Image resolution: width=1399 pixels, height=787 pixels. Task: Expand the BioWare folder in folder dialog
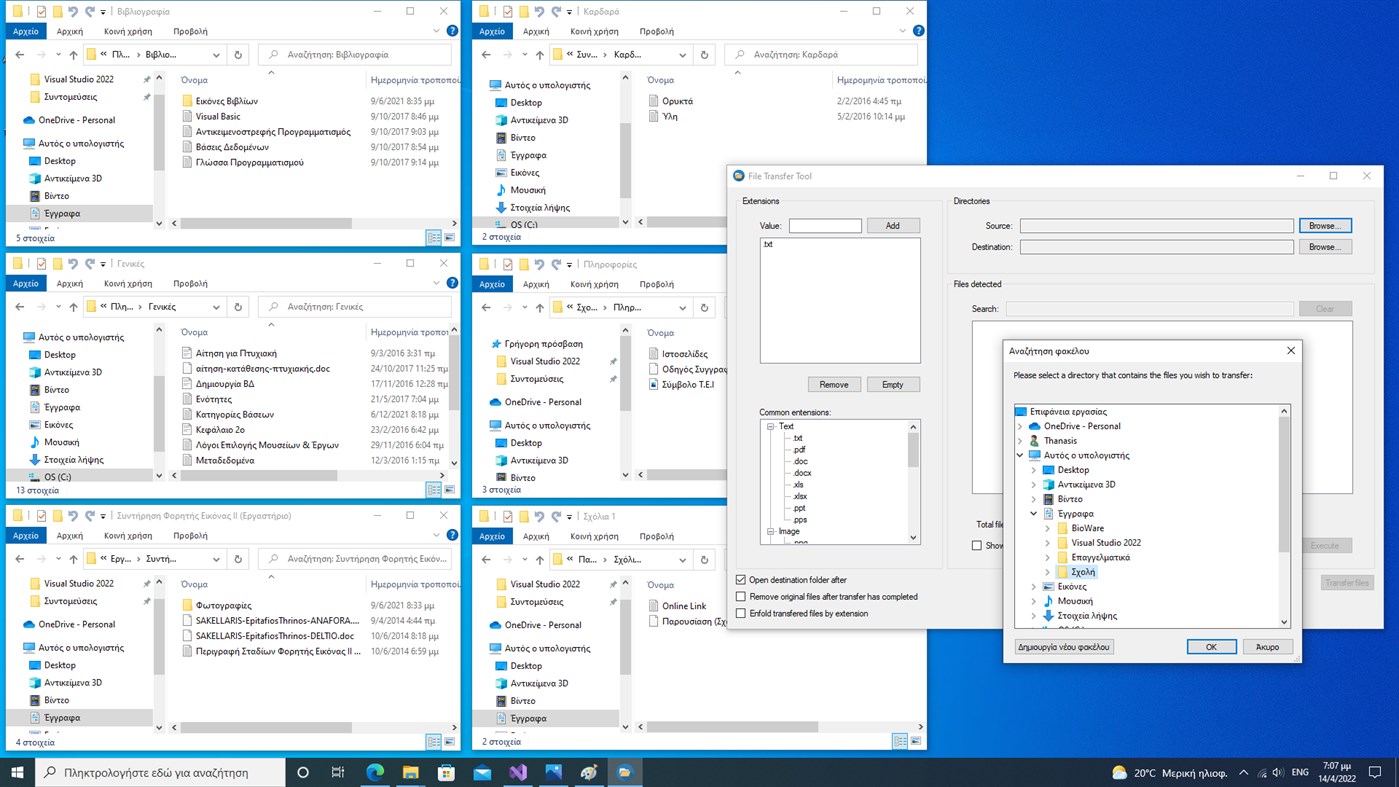click(1048, 528)
